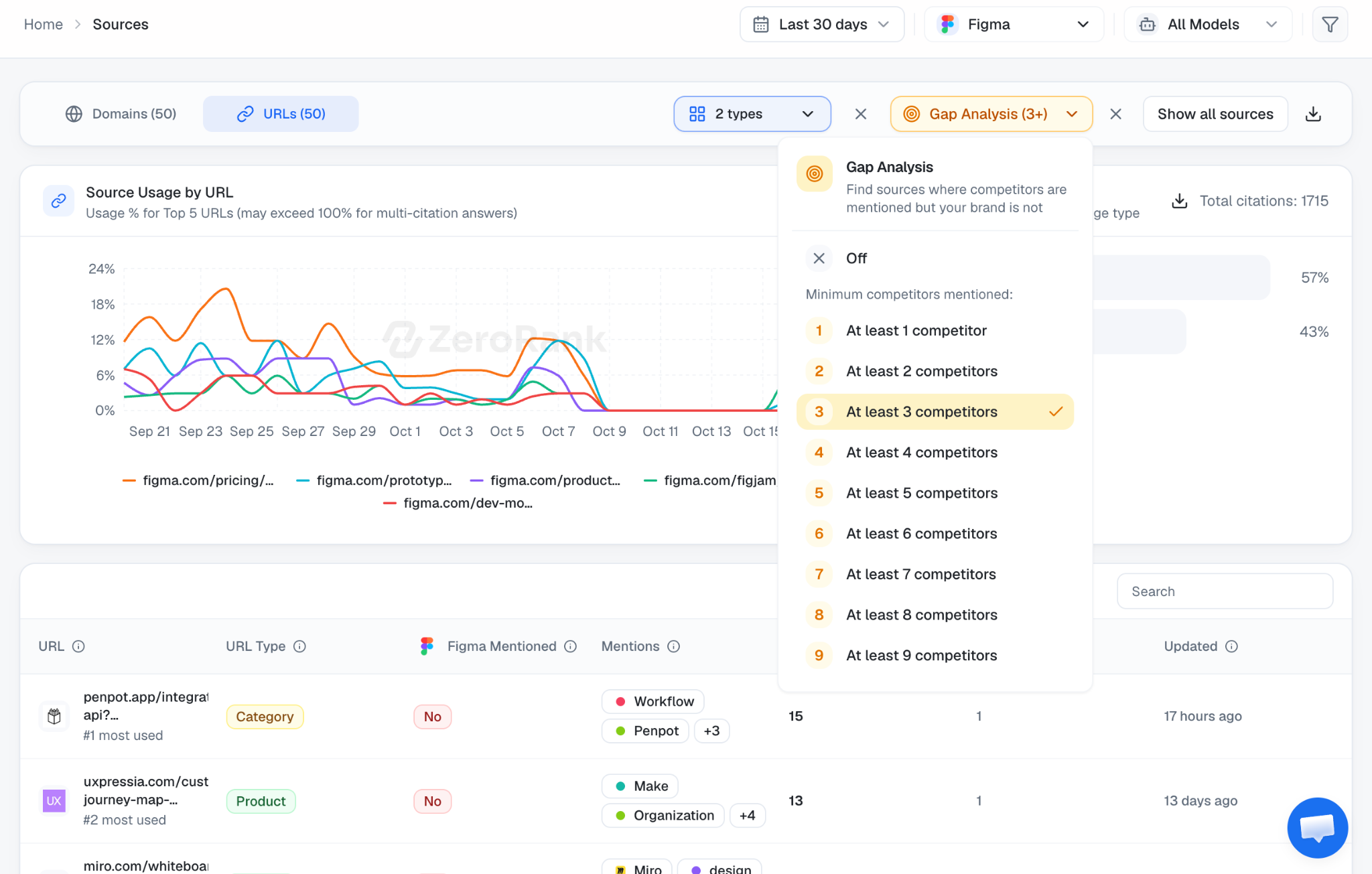1372x874 pixels.
Task: Click the download icon beside Total citations
Action: click(1180, 201)
